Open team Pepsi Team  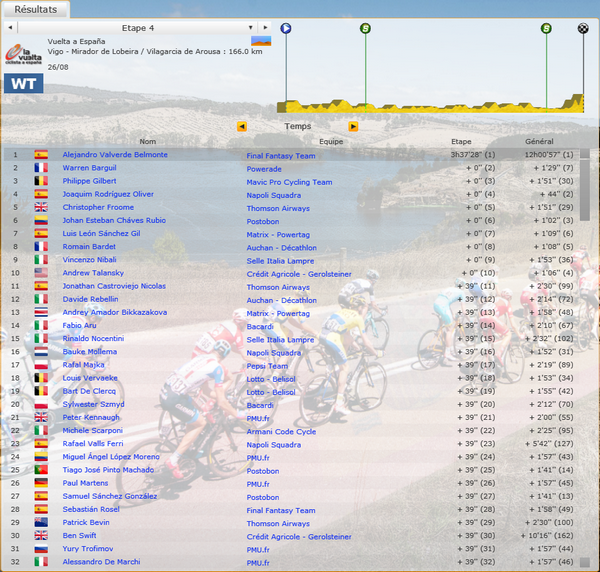coord(267,366)
